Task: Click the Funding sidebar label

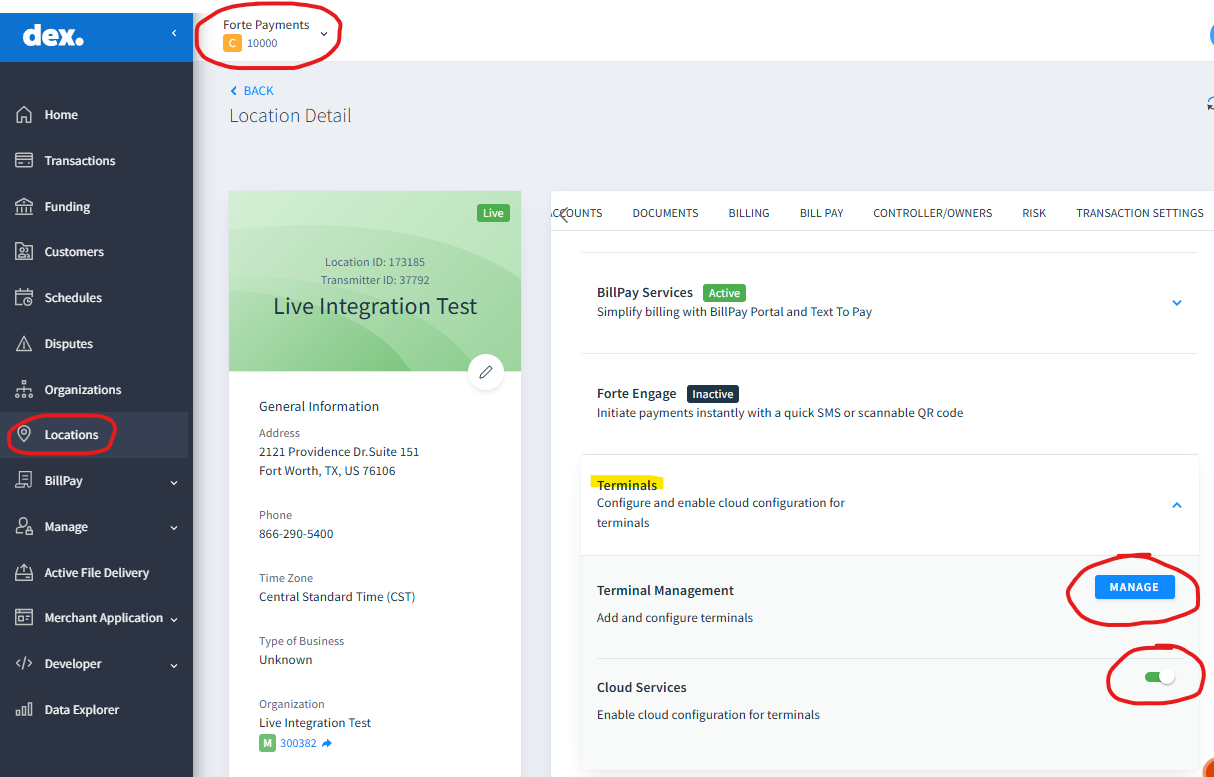Action: [67, 207]
